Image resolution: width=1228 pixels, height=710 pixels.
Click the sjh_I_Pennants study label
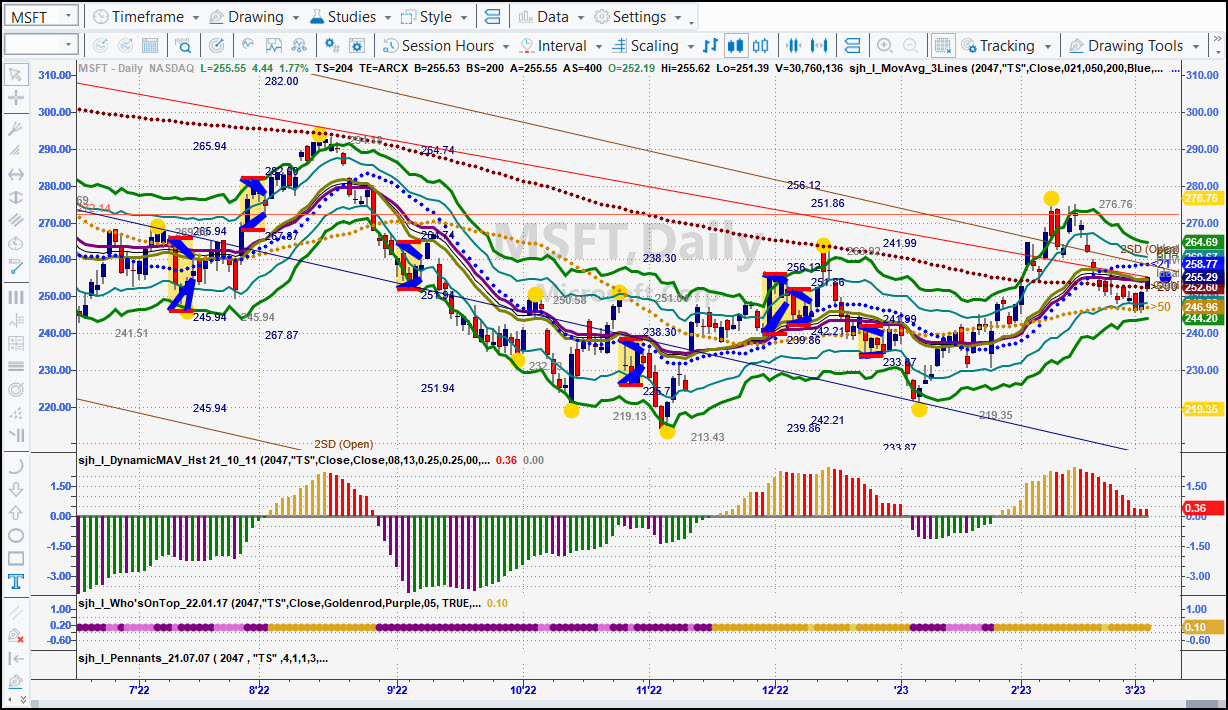tap(203, 659)
